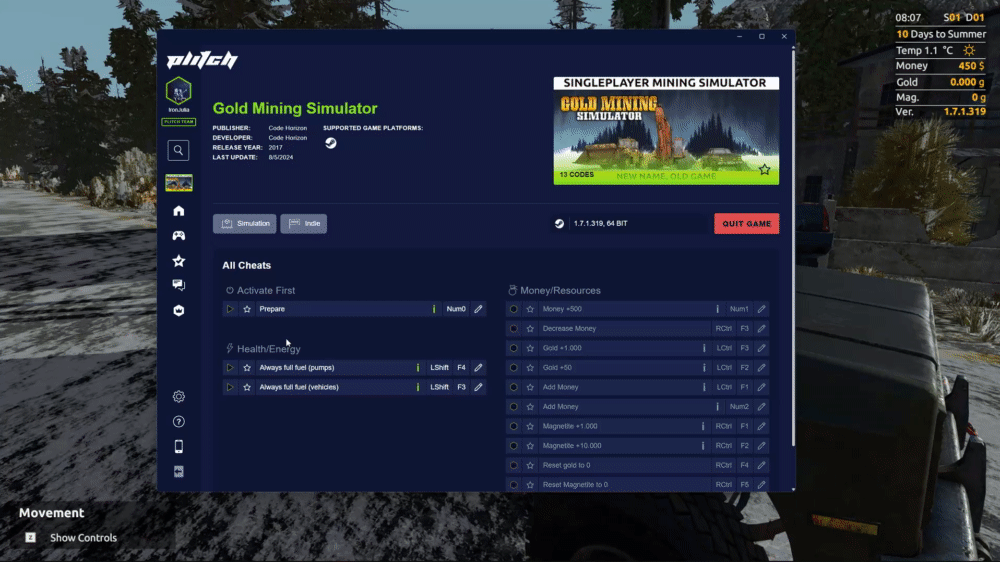
Task: Open the chat bubbles icon in the sidebar
Action: 179,285
